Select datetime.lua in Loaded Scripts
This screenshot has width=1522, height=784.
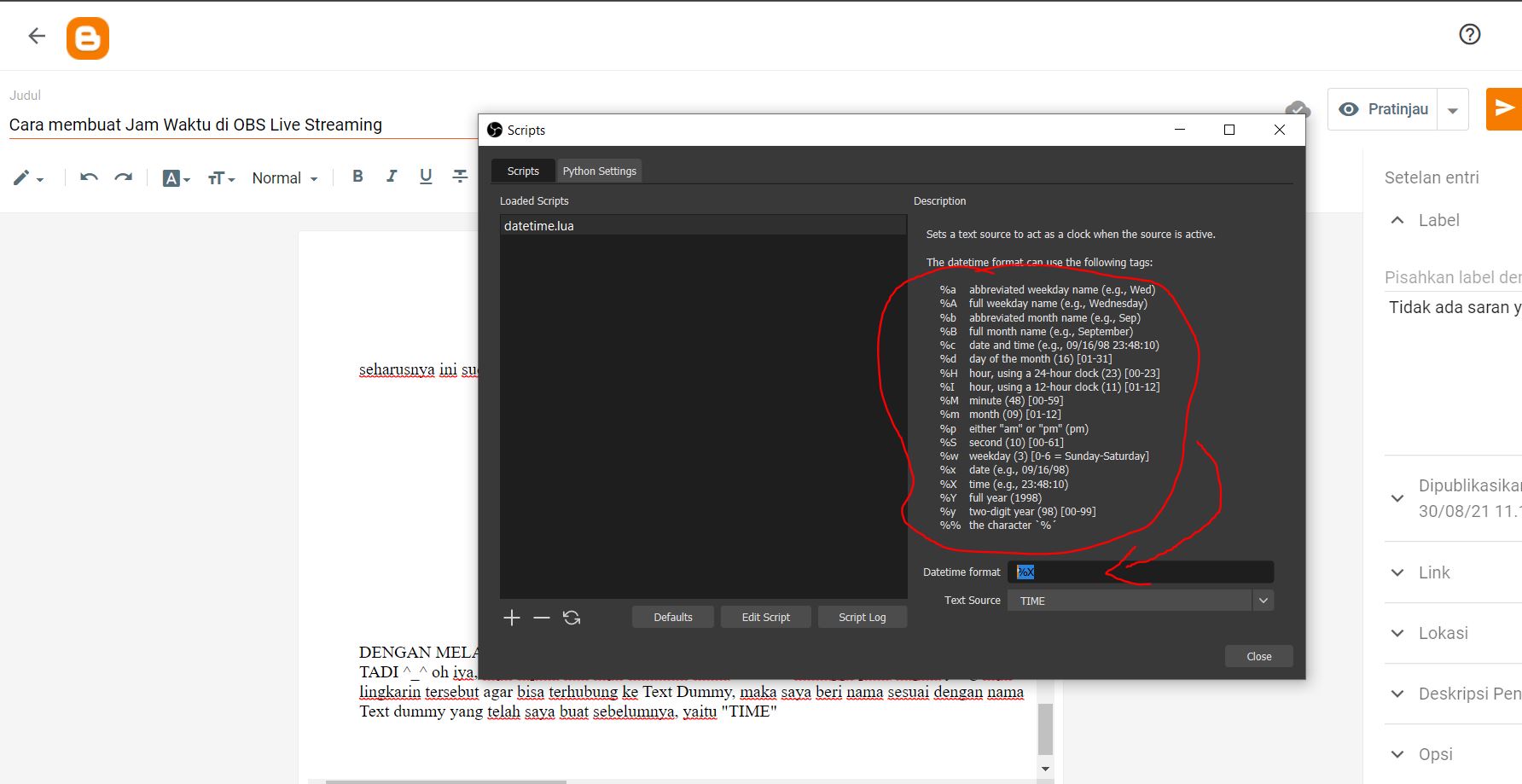pos(703,225)
